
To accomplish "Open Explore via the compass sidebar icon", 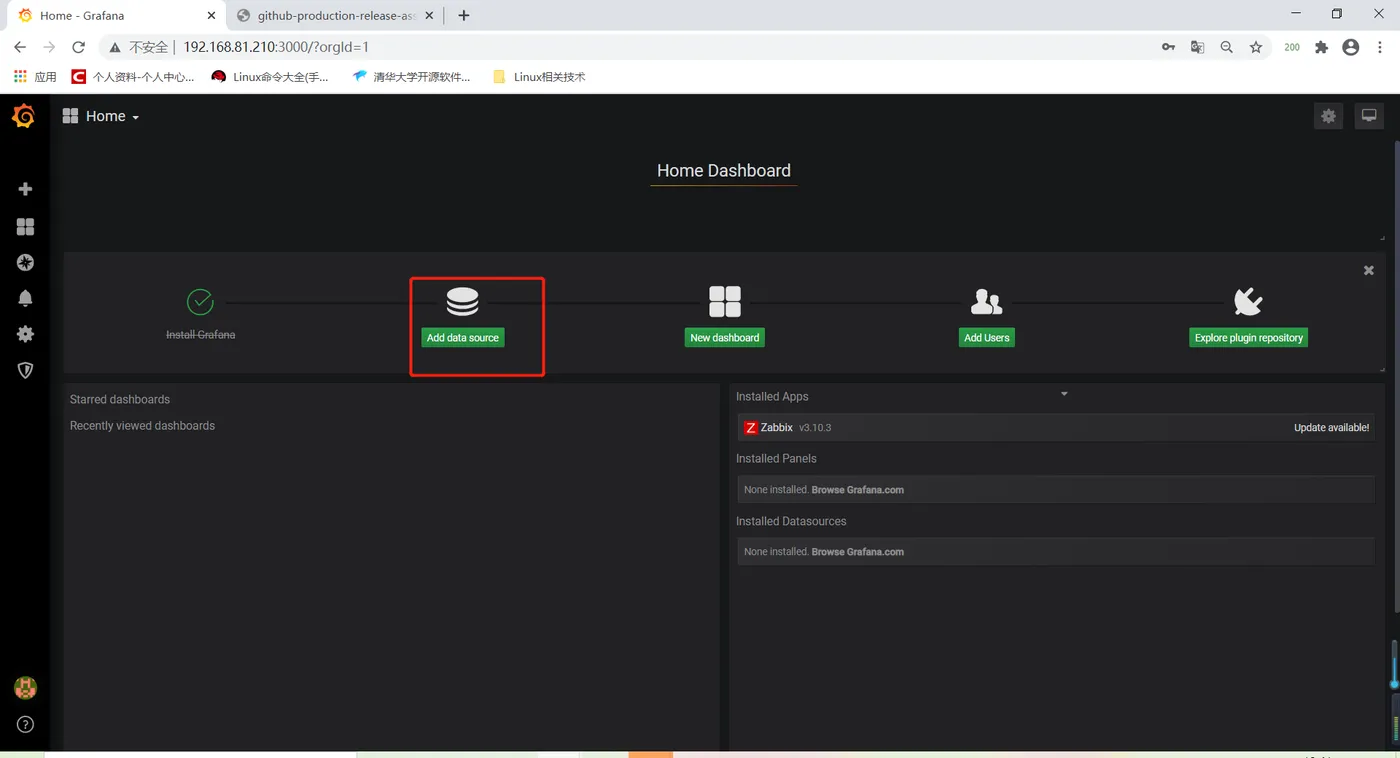I will (25, 262).
